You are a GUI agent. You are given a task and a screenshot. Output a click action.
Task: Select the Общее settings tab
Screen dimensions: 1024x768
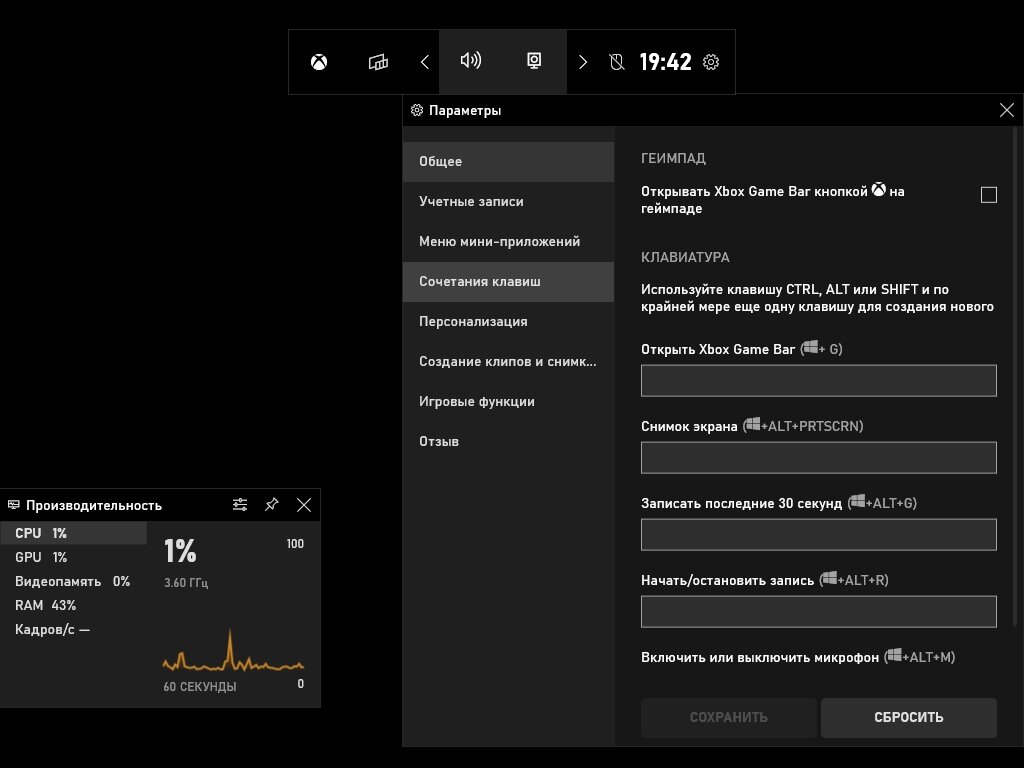tap(508, 161)
